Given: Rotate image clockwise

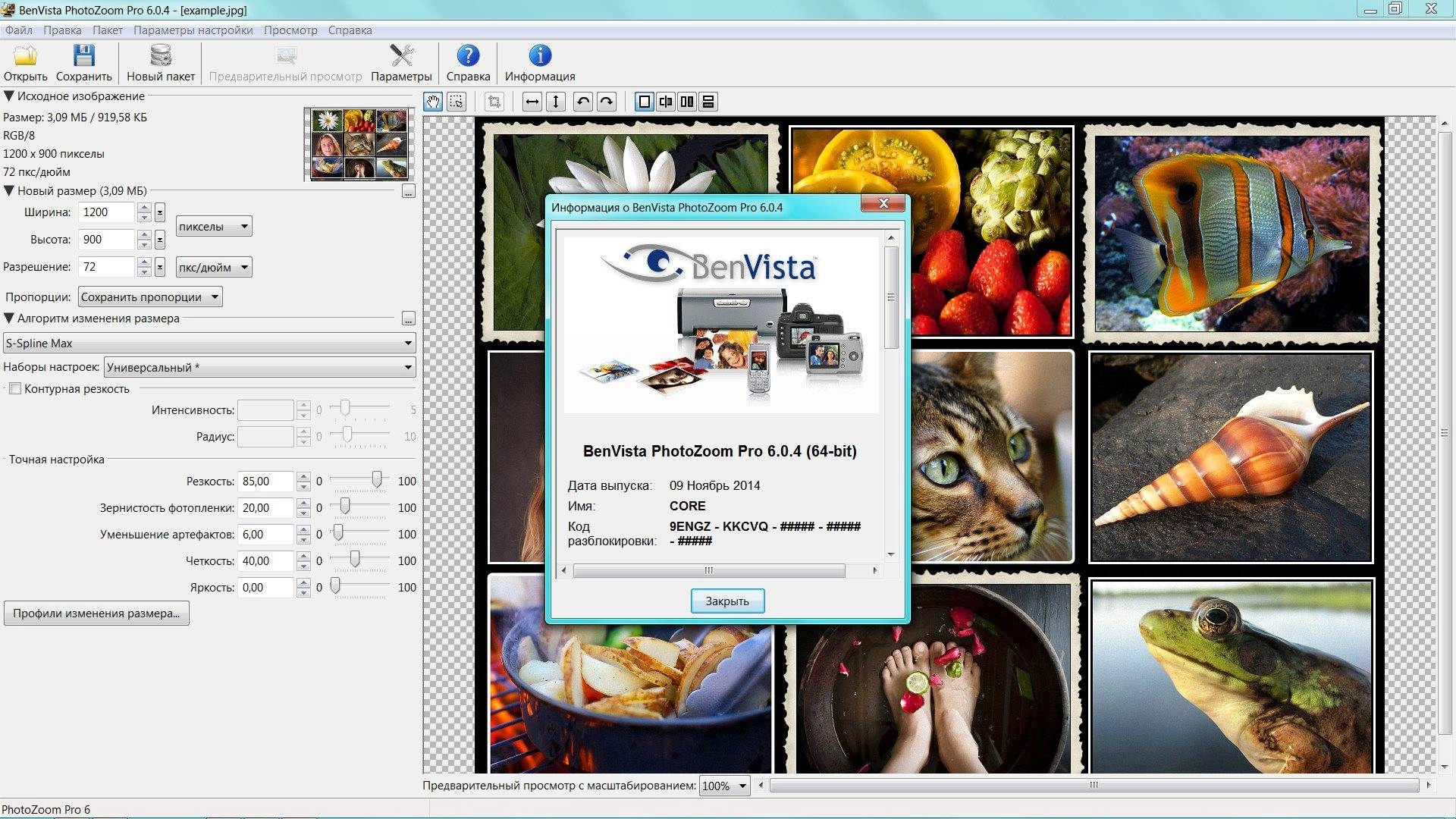Looking at the screenshot, I should coord(607,102).
